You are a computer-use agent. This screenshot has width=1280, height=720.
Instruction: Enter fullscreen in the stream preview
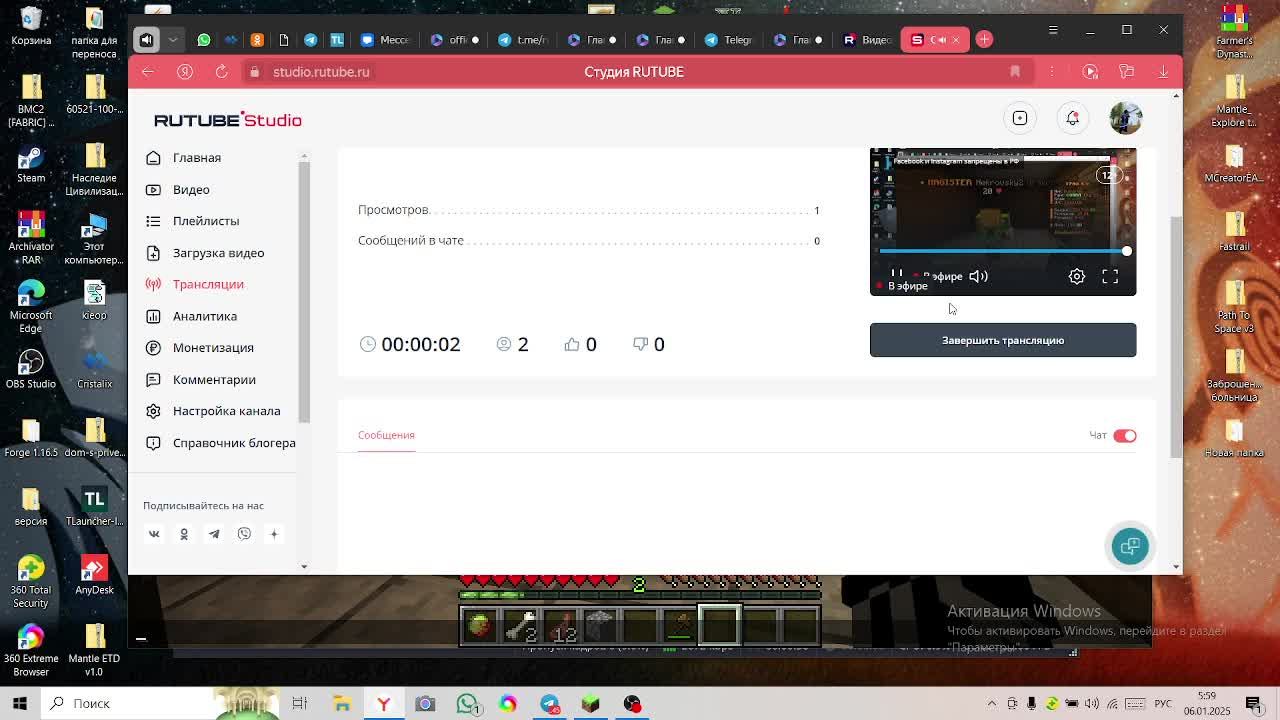click(1110, 276)
